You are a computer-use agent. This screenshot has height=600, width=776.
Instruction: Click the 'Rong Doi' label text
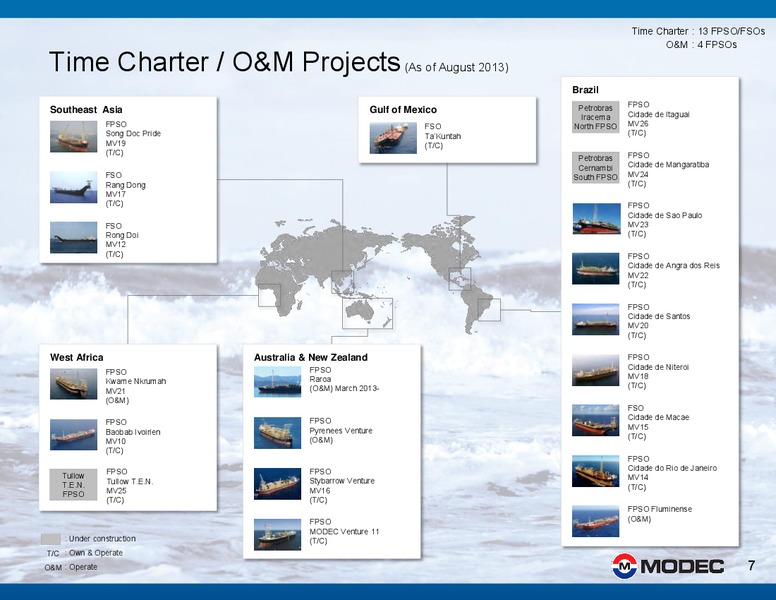[x=122, y=235]
